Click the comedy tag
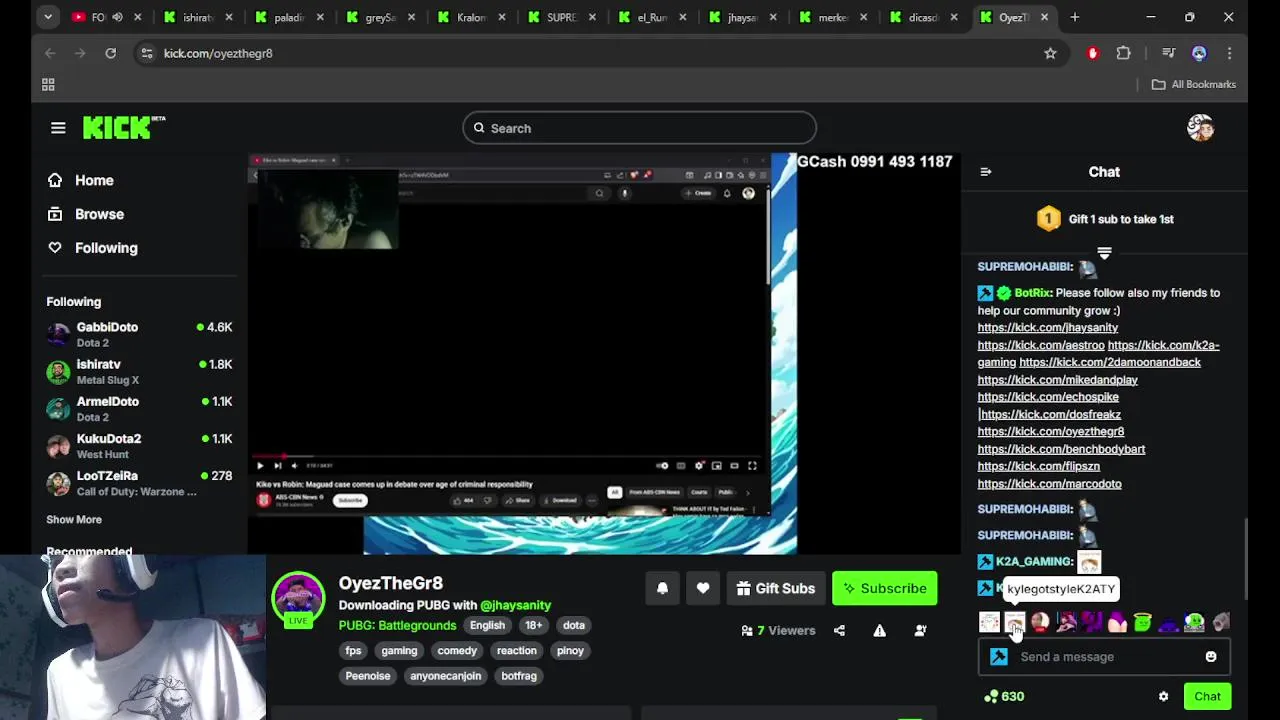The width and height of the screenshot is (1280, 720). (x=457, y=651)
